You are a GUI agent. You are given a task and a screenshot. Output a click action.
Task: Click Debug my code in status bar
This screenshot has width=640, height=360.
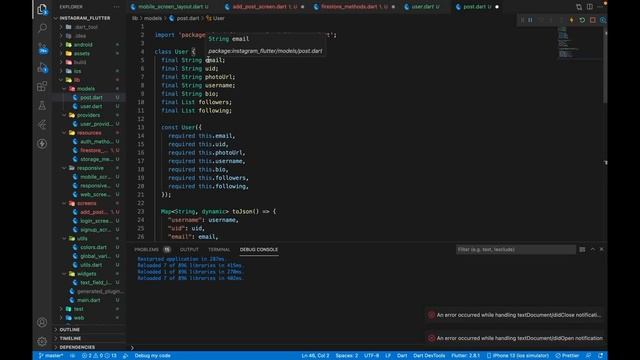pyautogui.click(x=153, y=356)
